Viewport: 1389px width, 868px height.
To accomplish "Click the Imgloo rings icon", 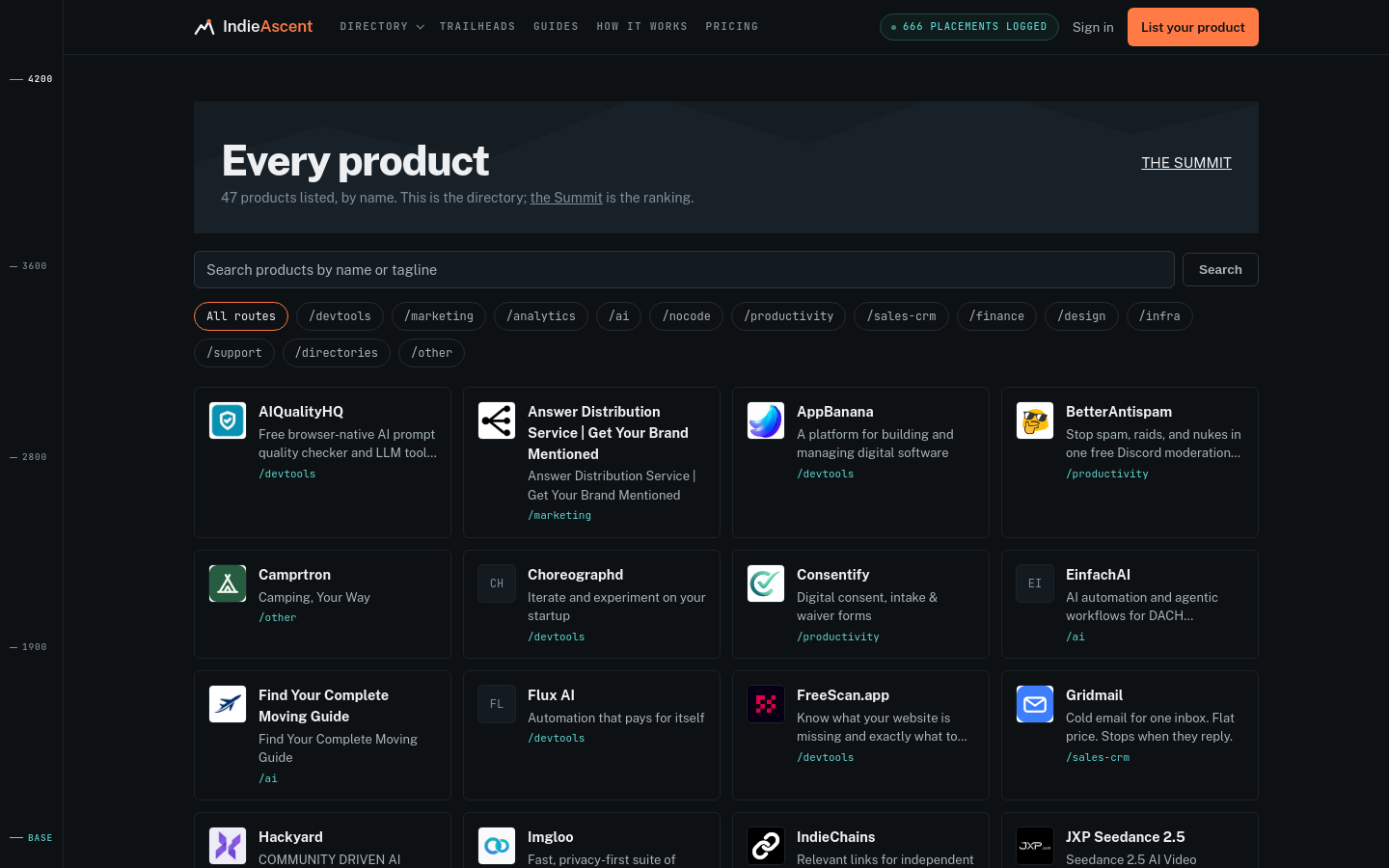I will (497, 846).
